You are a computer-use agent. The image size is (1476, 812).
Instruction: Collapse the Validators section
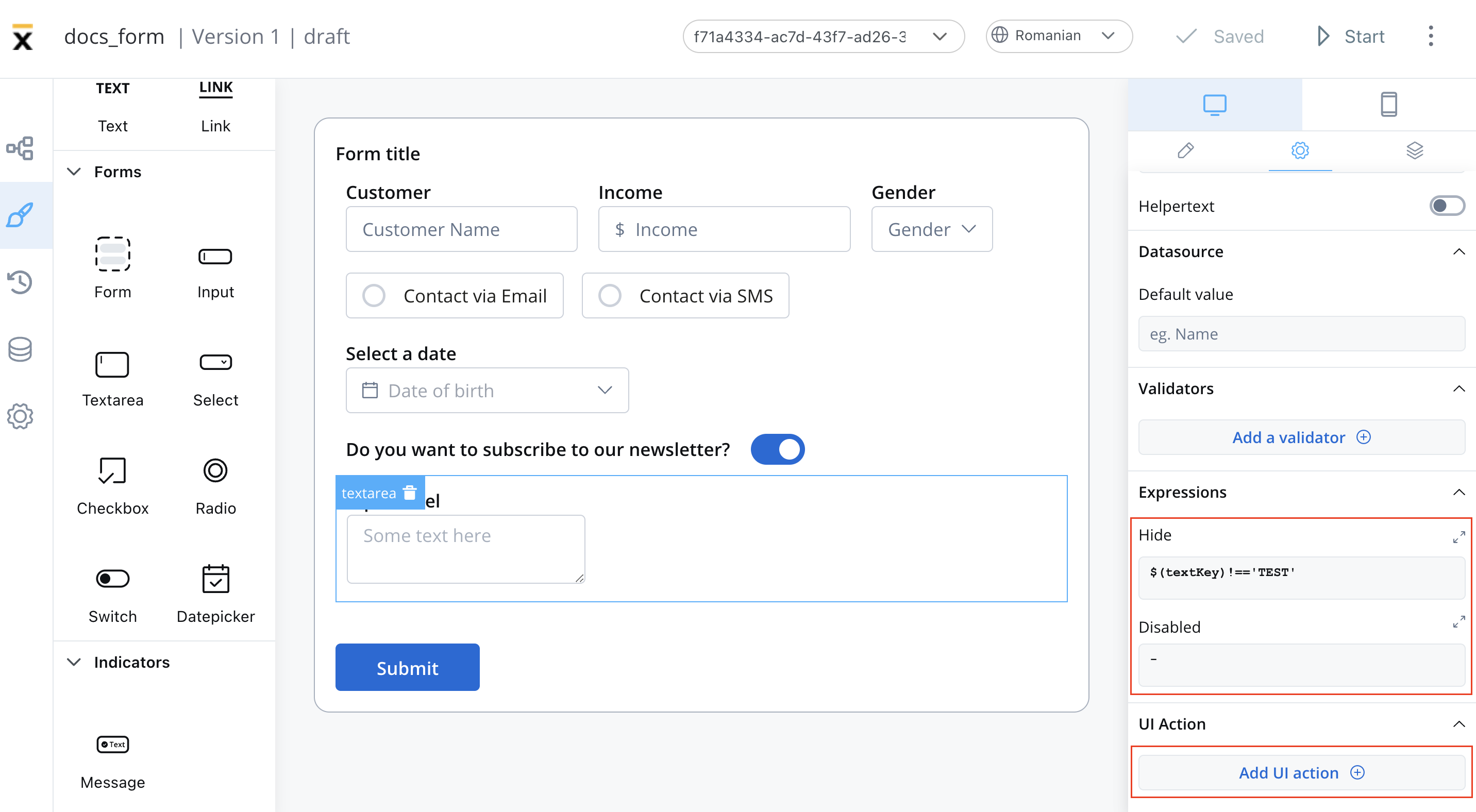(1459, 389)
